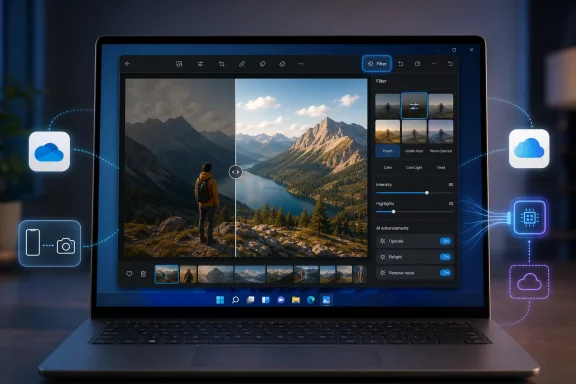Screen dimensions: 576x384
Task: Open the Chat taskbar icon
Action: click(x=281, y=300)
